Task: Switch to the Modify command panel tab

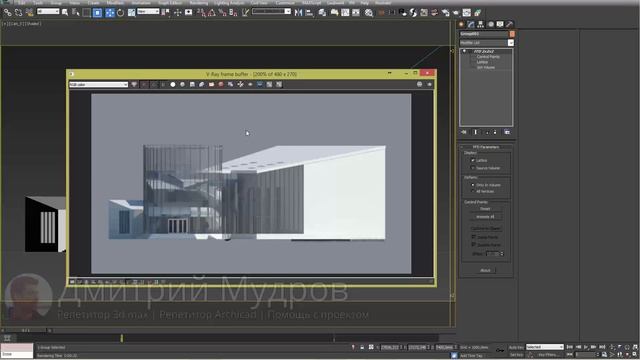Action: pos(471,24)
